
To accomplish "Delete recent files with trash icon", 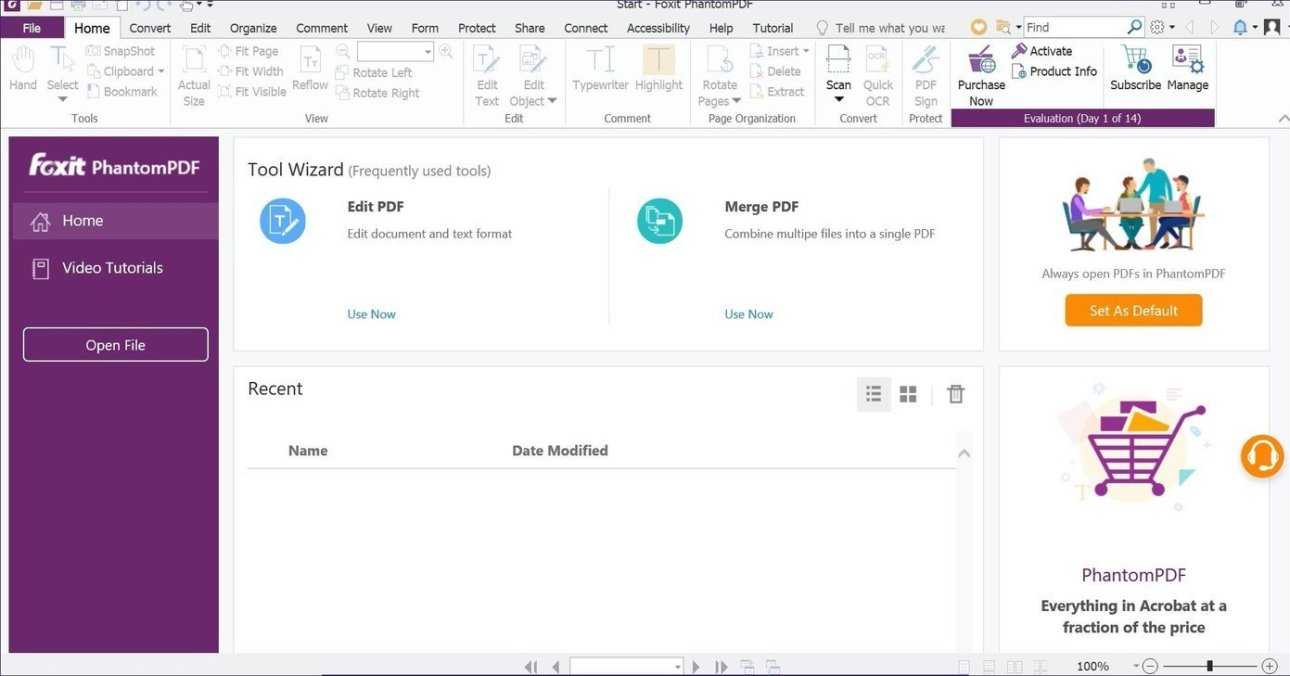I will [x=956, y=394].
